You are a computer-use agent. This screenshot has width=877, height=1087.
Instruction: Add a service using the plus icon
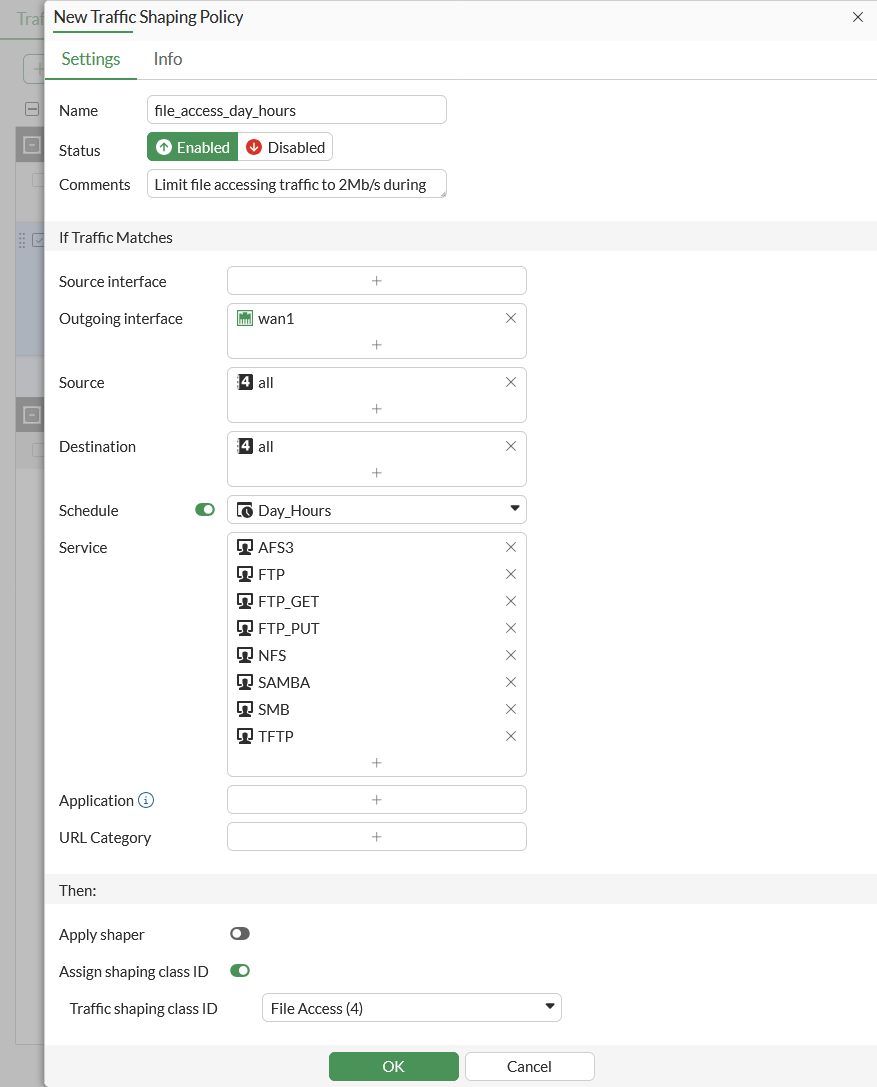pos(377,763)
